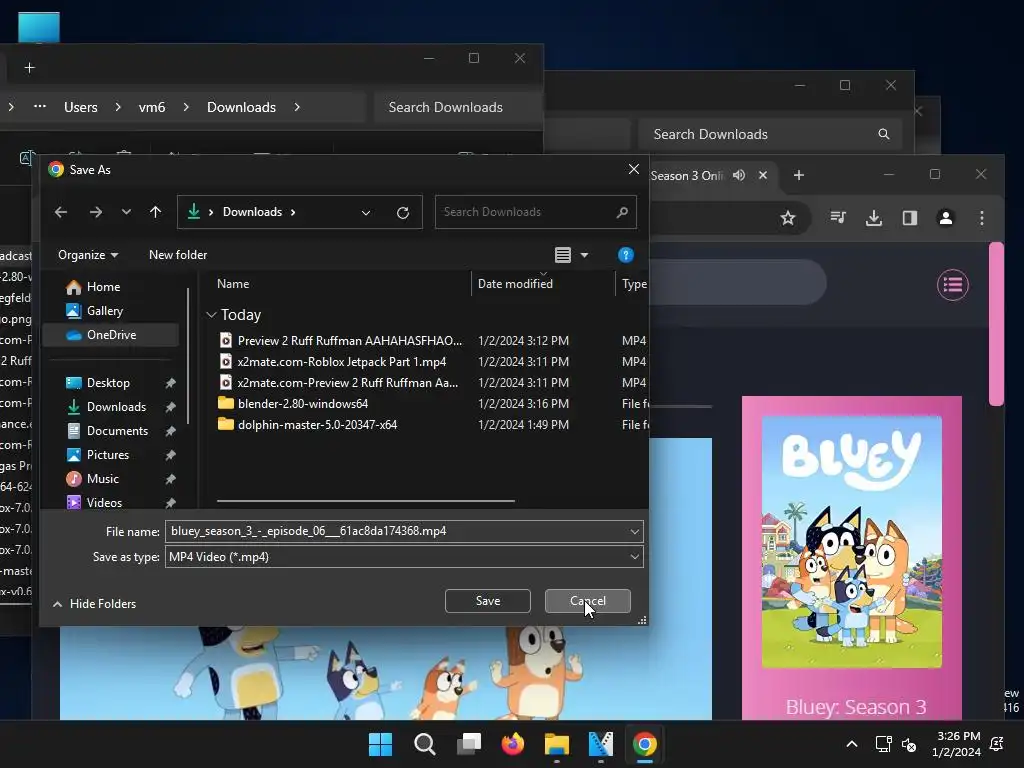Open the Organize menu
The height and width of the screenshot is (768, 1024).
click(88, 255)
